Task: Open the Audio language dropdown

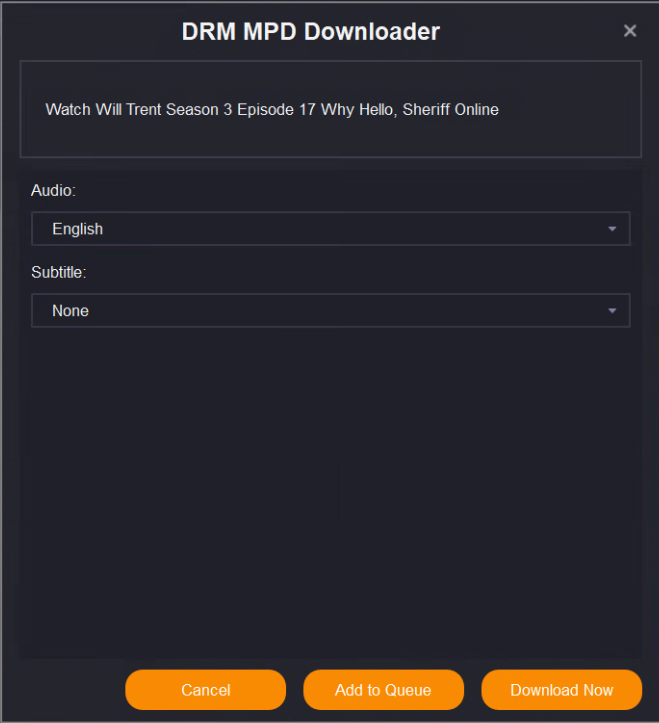Action: coord(331,229)
